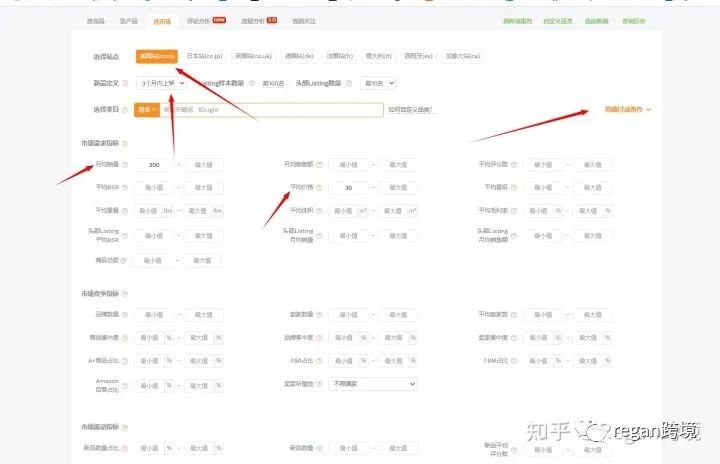Click the 平均BSR minimum value field
720x464 pixels.
(154, 187)
